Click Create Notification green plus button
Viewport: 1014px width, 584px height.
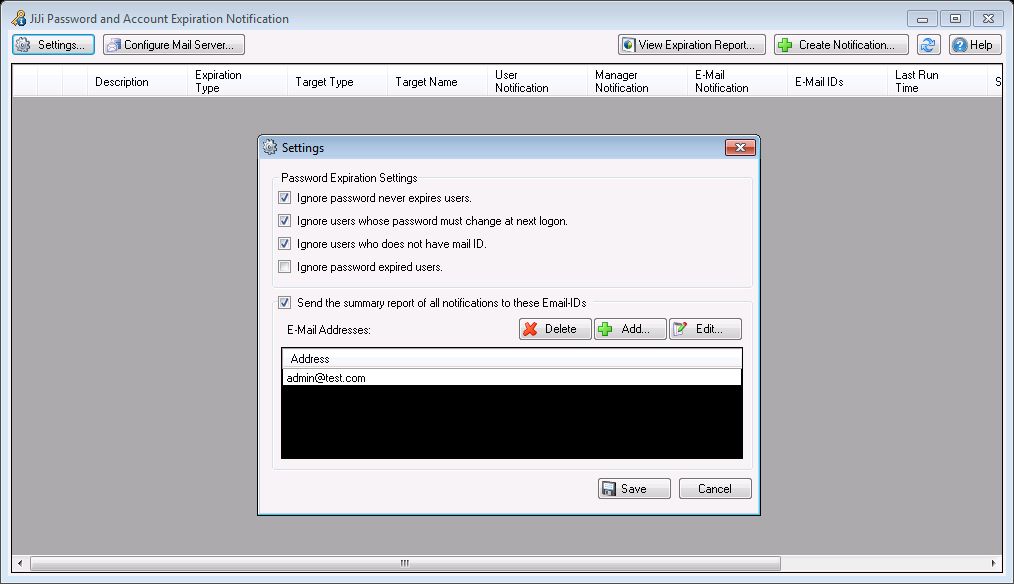tap(841, 45)
